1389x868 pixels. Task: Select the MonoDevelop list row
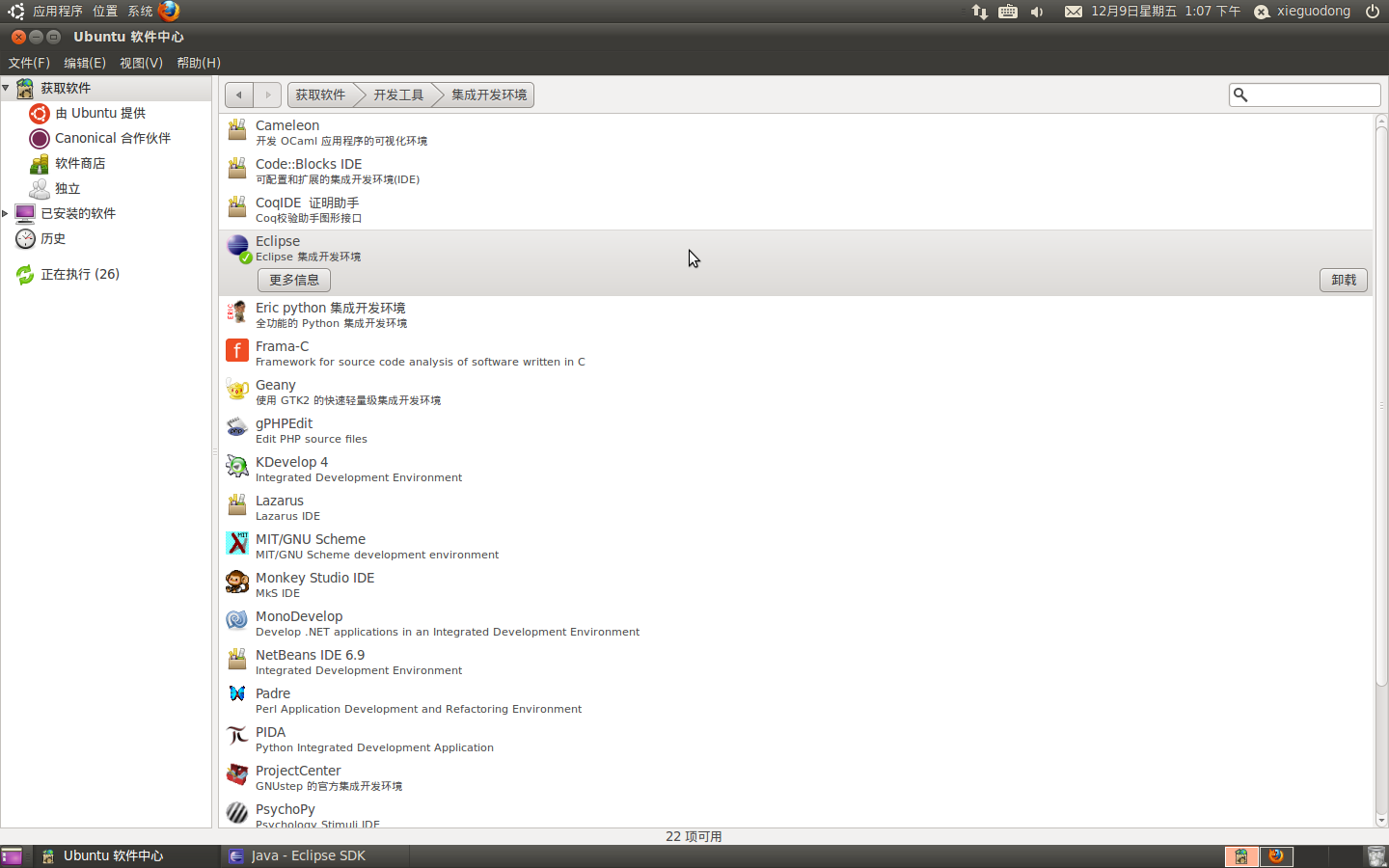(796, 623)
